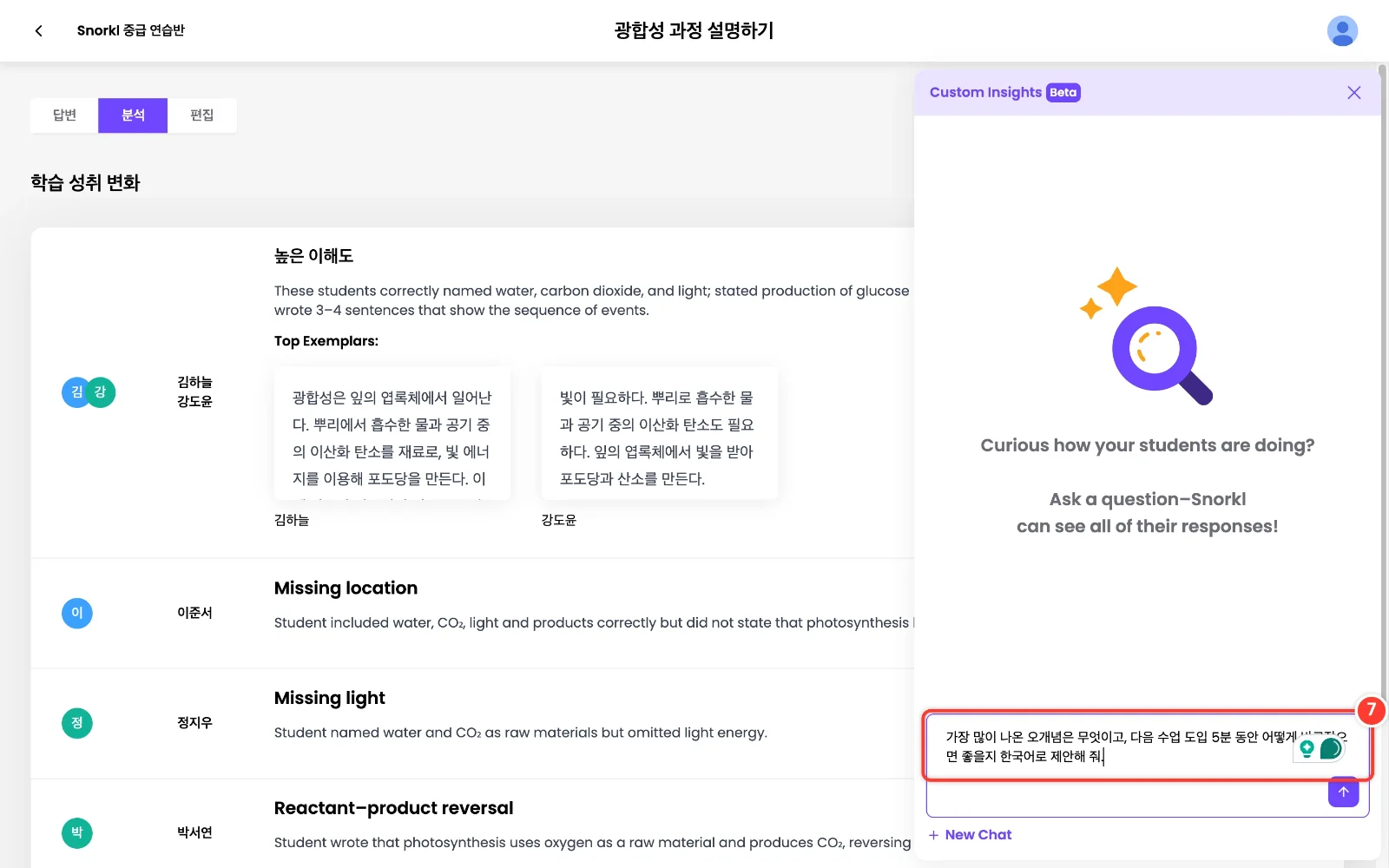
Task: Switch to the 답변 tab
Action: click(64, 115)
